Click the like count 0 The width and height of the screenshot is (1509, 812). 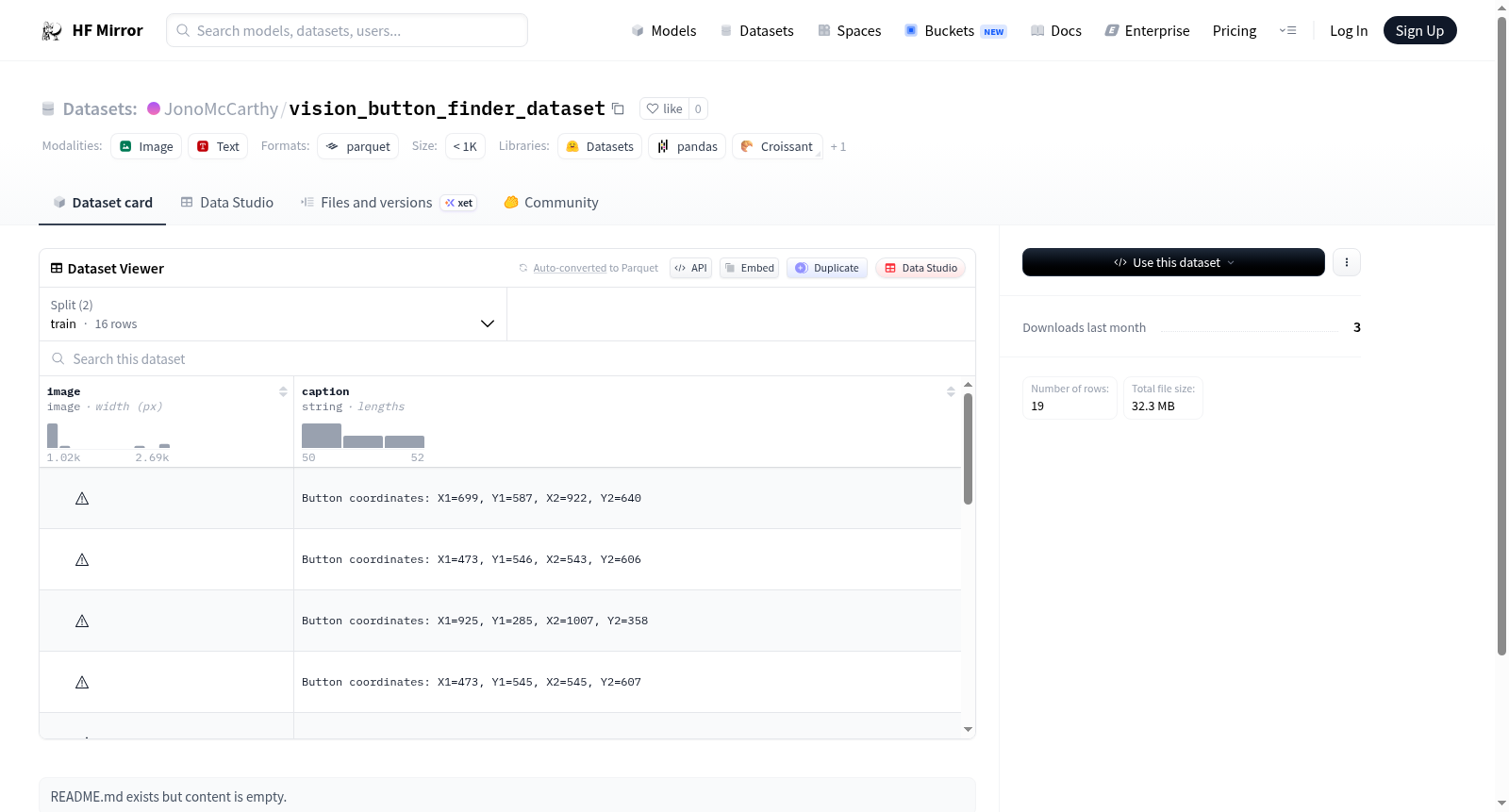click(x=698, y=108)
